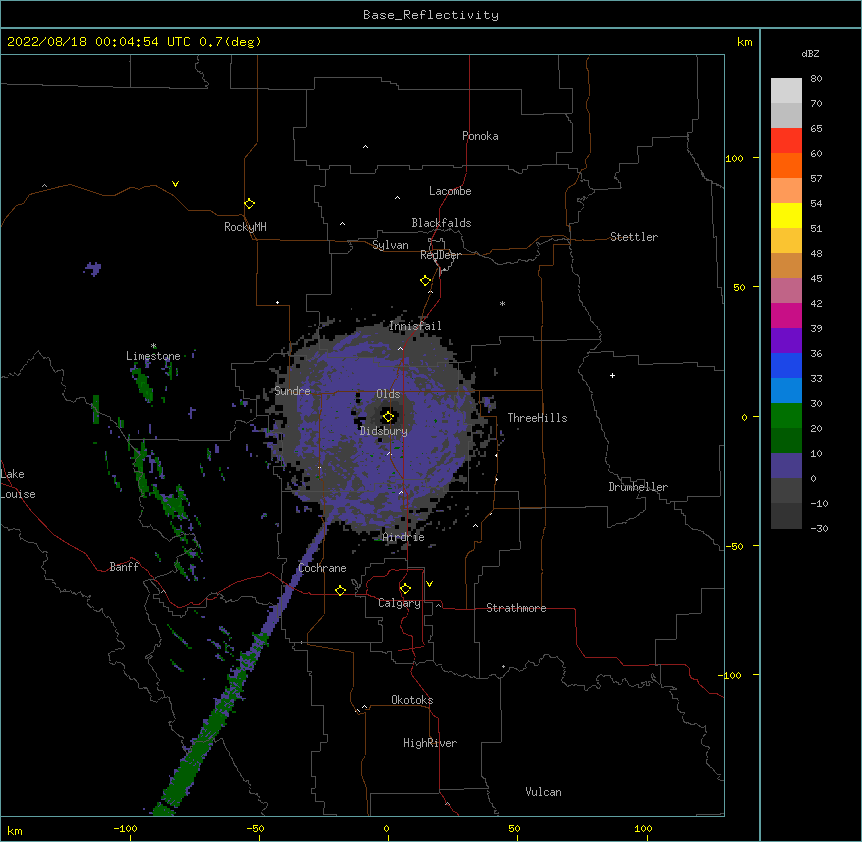This screenshot has width=862, height=842.
Task: Select the pink 42–45 dBZ legend swatch
Action: tap(786, 291)
